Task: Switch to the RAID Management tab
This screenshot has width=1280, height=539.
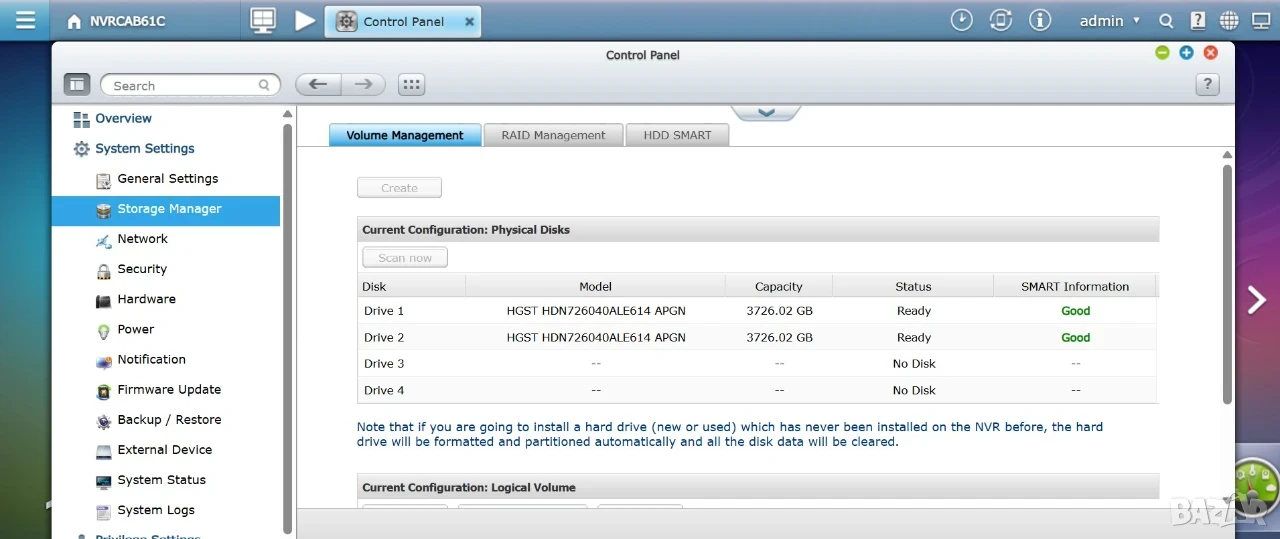Action: (553, 135)
